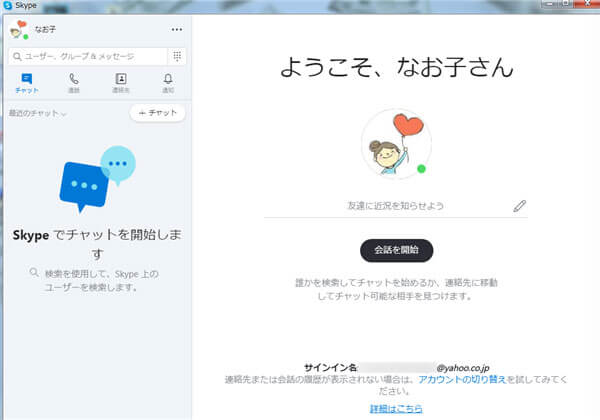The image size is (600, 420).
Task: Click the ようこそ、なお子さん heading
Action: coord(396,67)
